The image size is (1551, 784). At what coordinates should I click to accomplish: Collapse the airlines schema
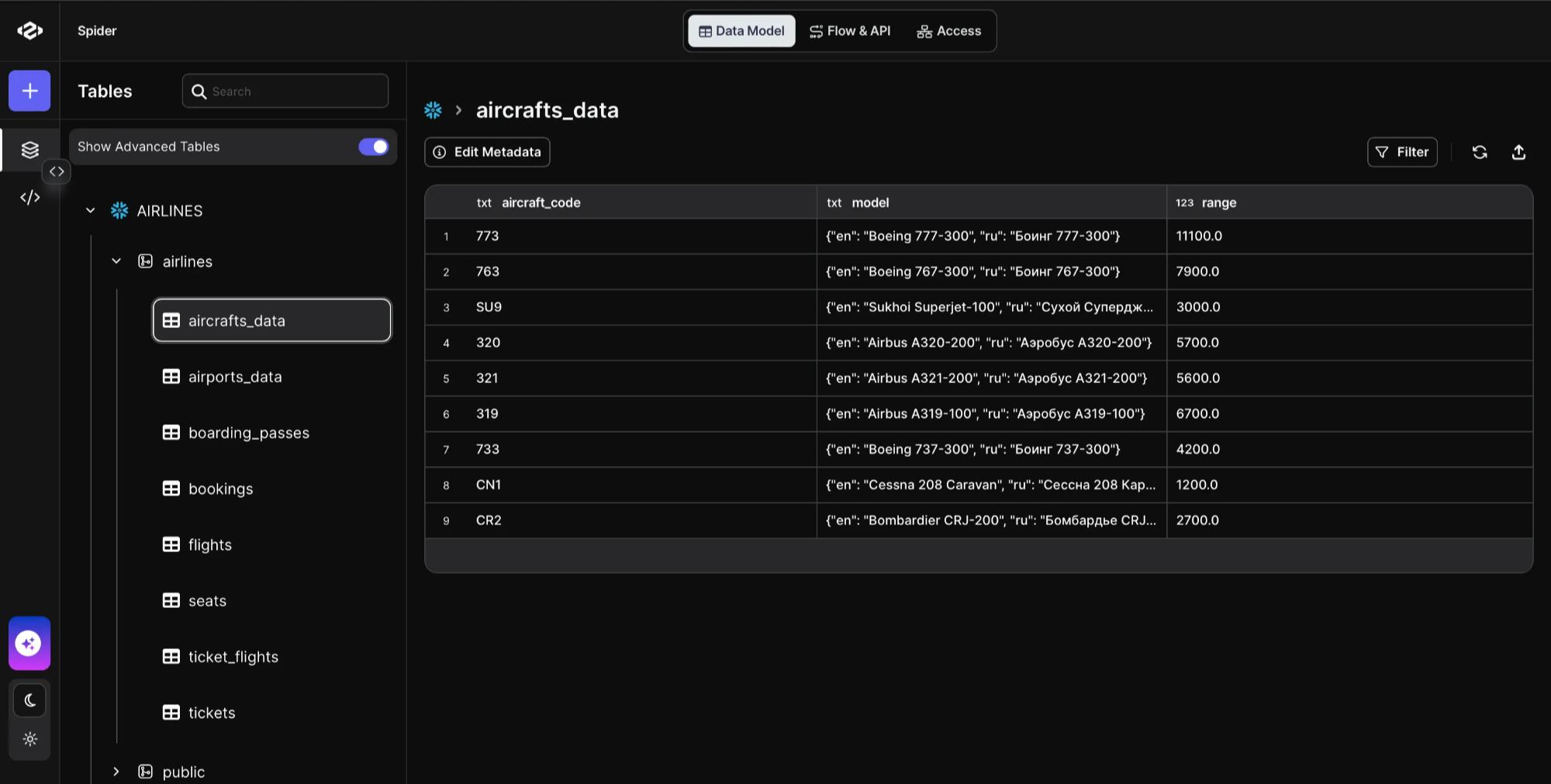[x=116, y=261]
